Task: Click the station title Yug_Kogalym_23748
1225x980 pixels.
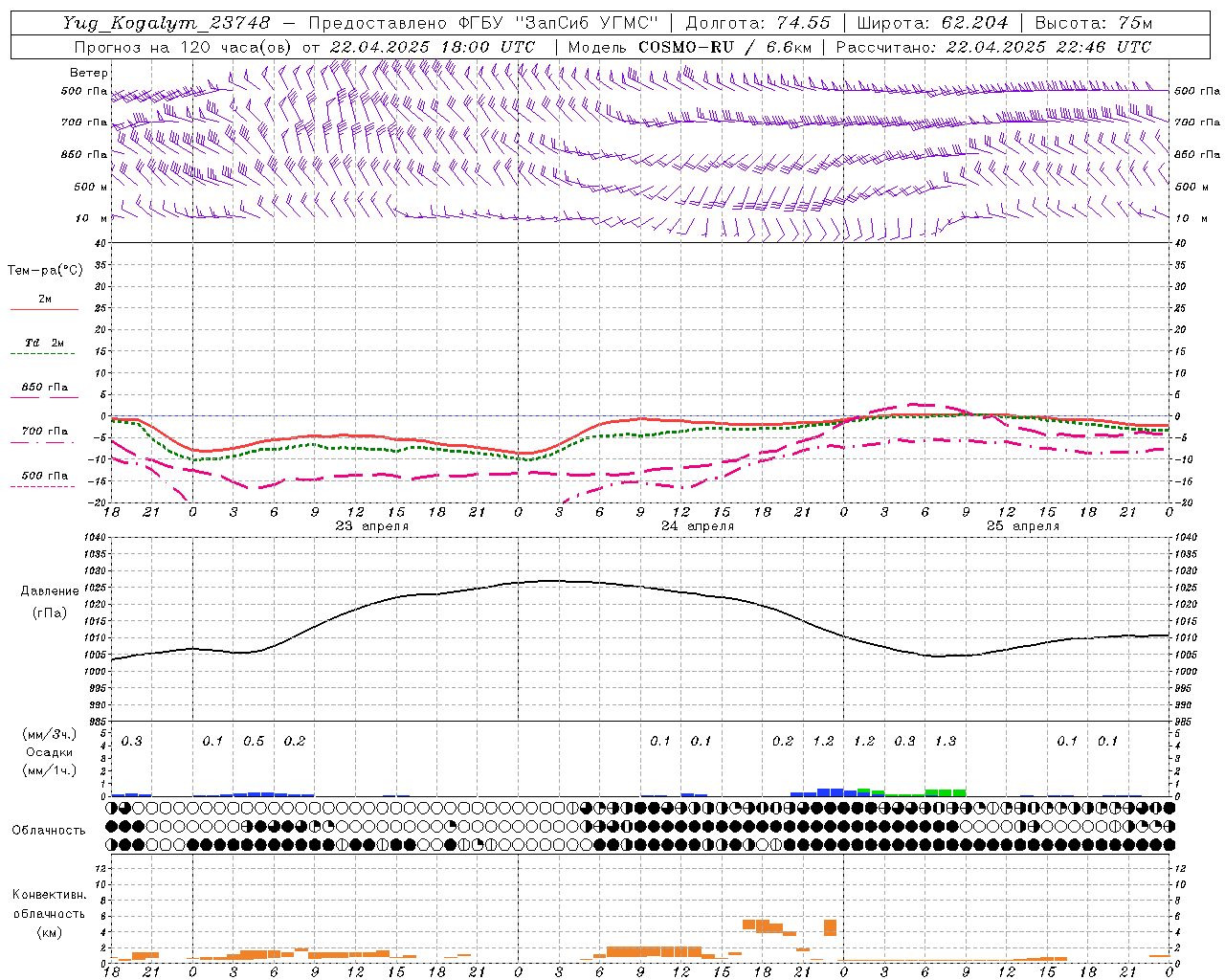Action: tap(167, 23)
